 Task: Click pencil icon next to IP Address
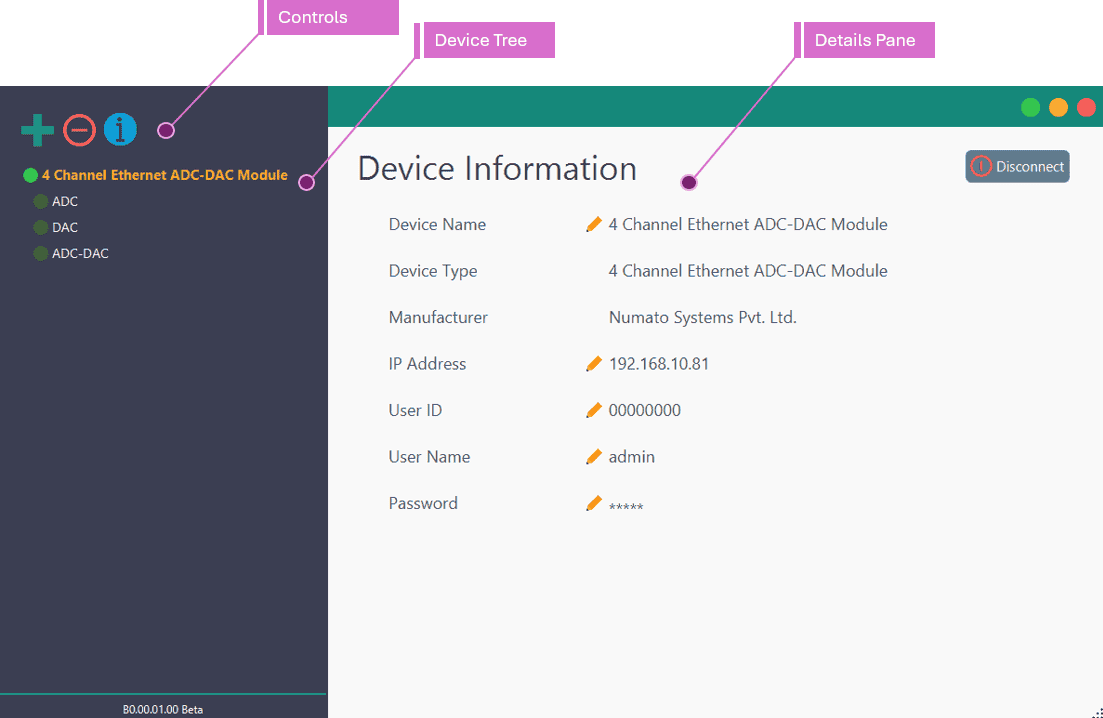click(594, 364)
